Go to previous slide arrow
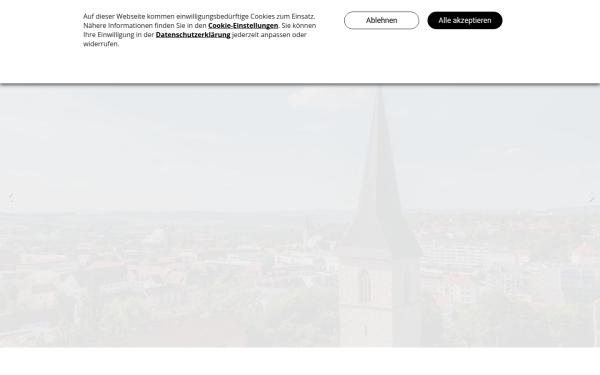 click(11, 197)
